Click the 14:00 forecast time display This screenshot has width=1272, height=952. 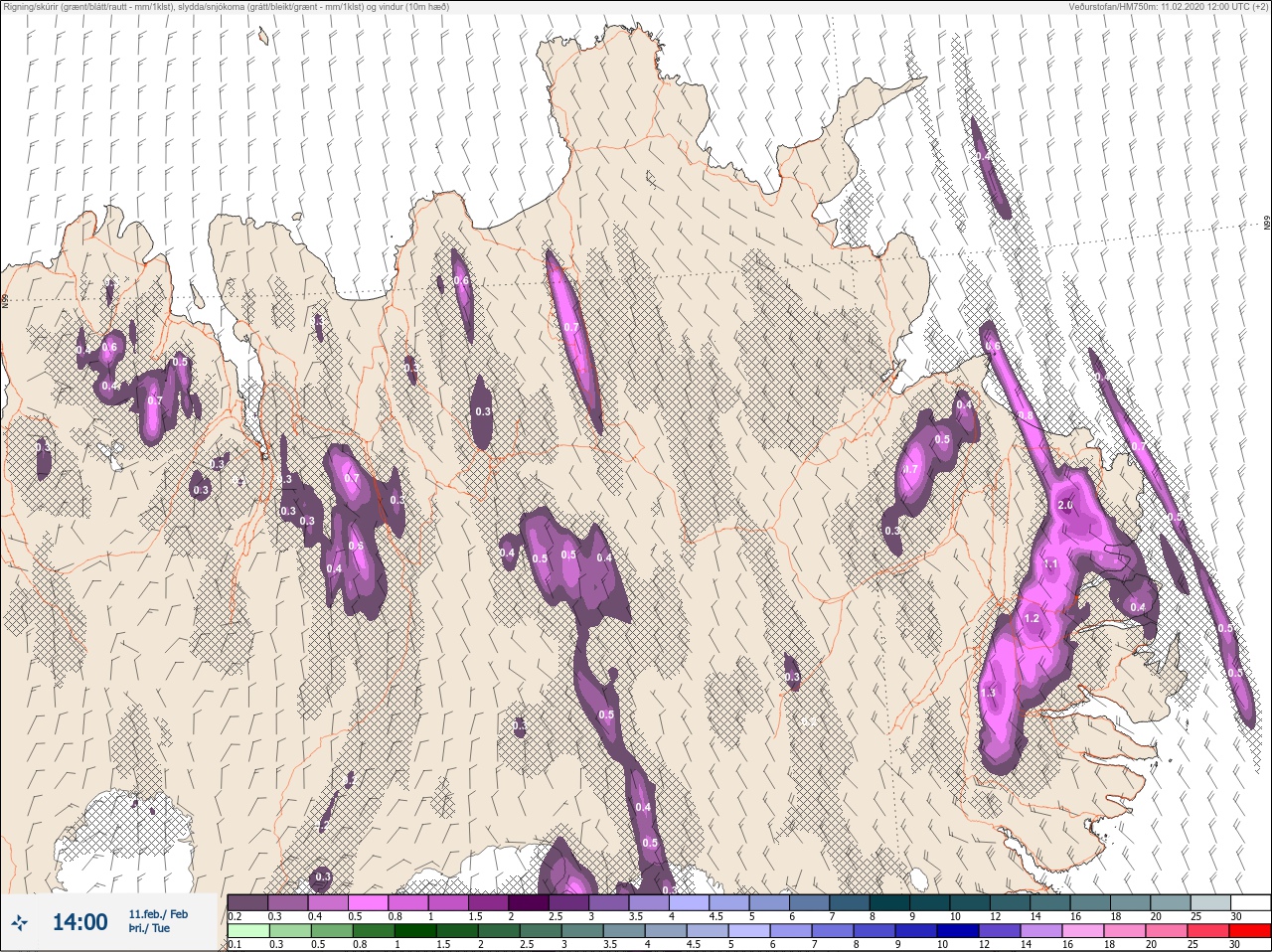click(x=79, y=922)
